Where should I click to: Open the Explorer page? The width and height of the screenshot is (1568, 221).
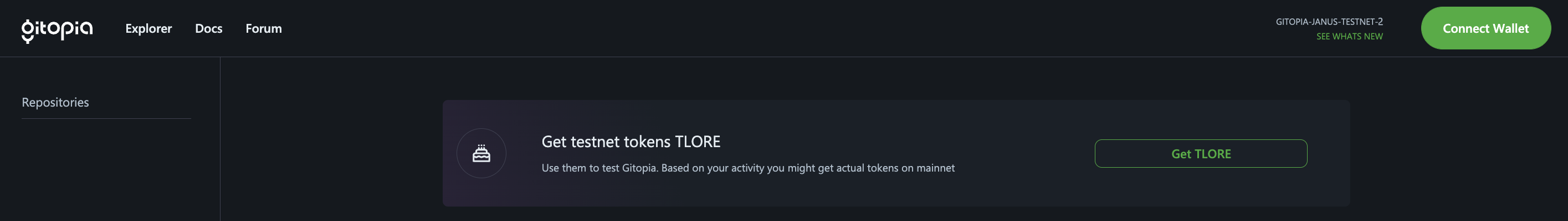tap(148, 29)
